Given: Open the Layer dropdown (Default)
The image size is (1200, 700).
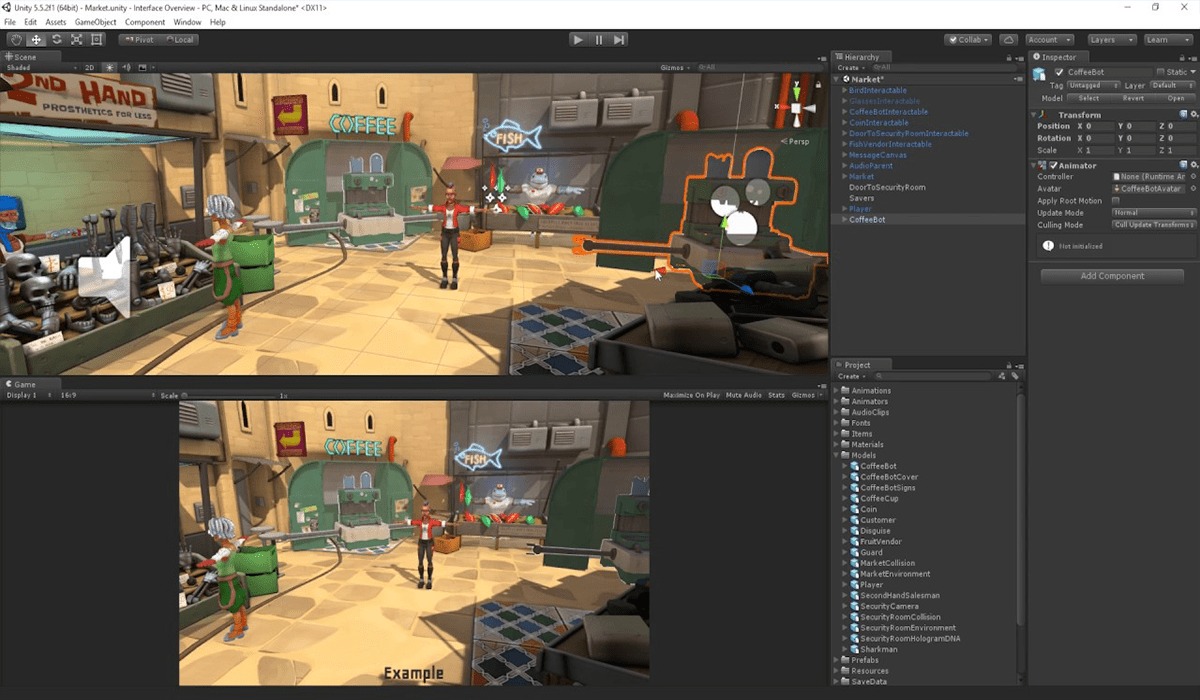Looking at the screenshot, I should [x=1173, y=86].
